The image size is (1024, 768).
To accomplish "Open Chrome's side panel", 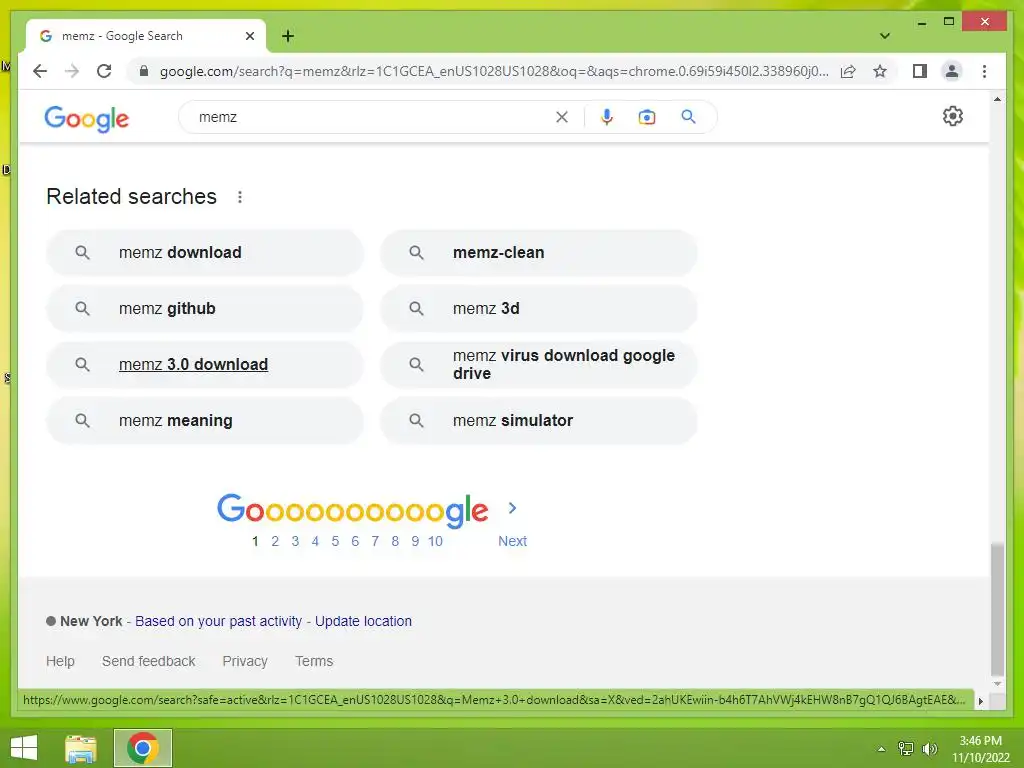I will (920, 71).
